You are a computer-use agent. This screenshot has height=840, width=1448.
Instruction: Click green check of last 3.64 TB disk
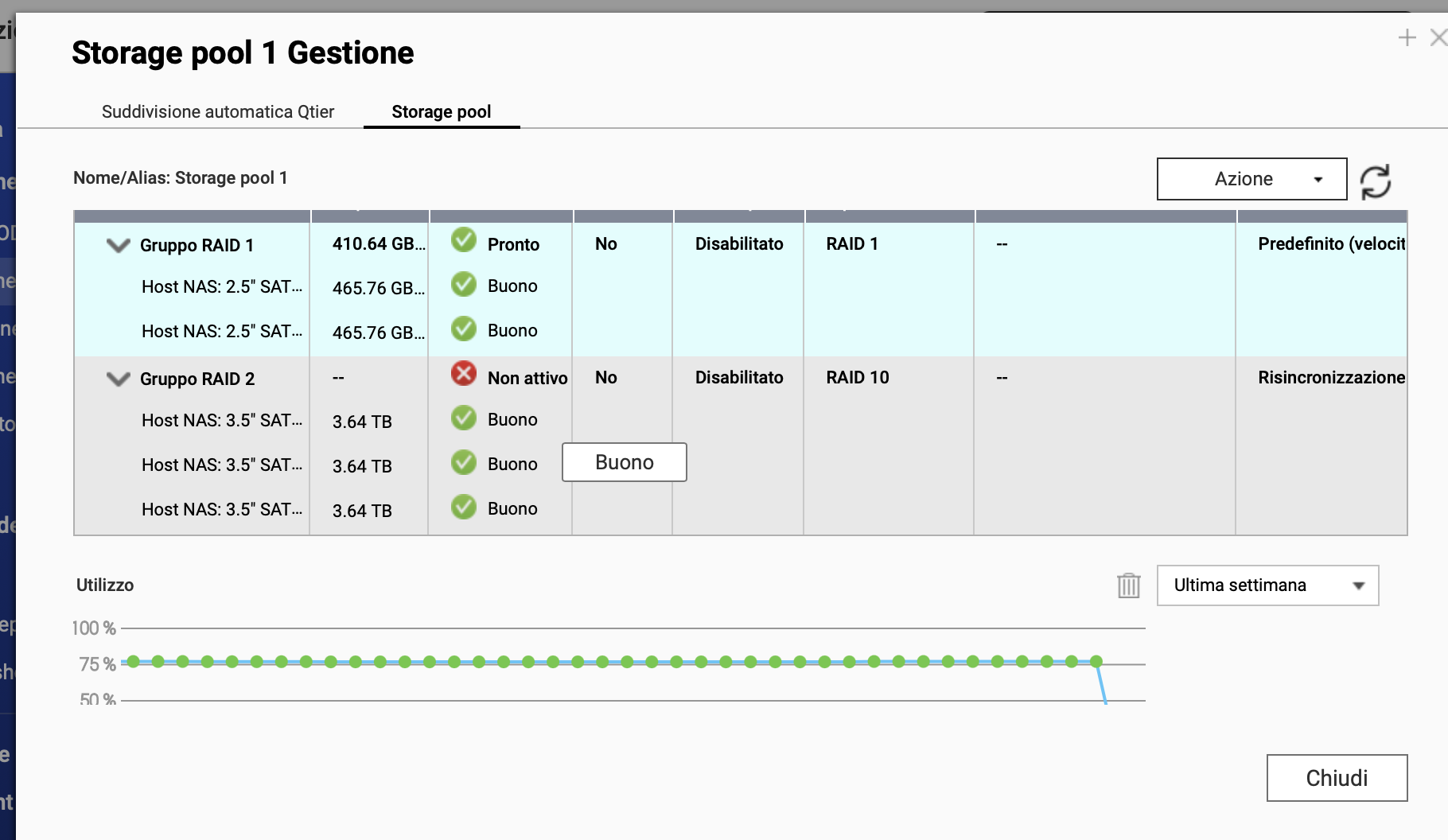(464, 507)
